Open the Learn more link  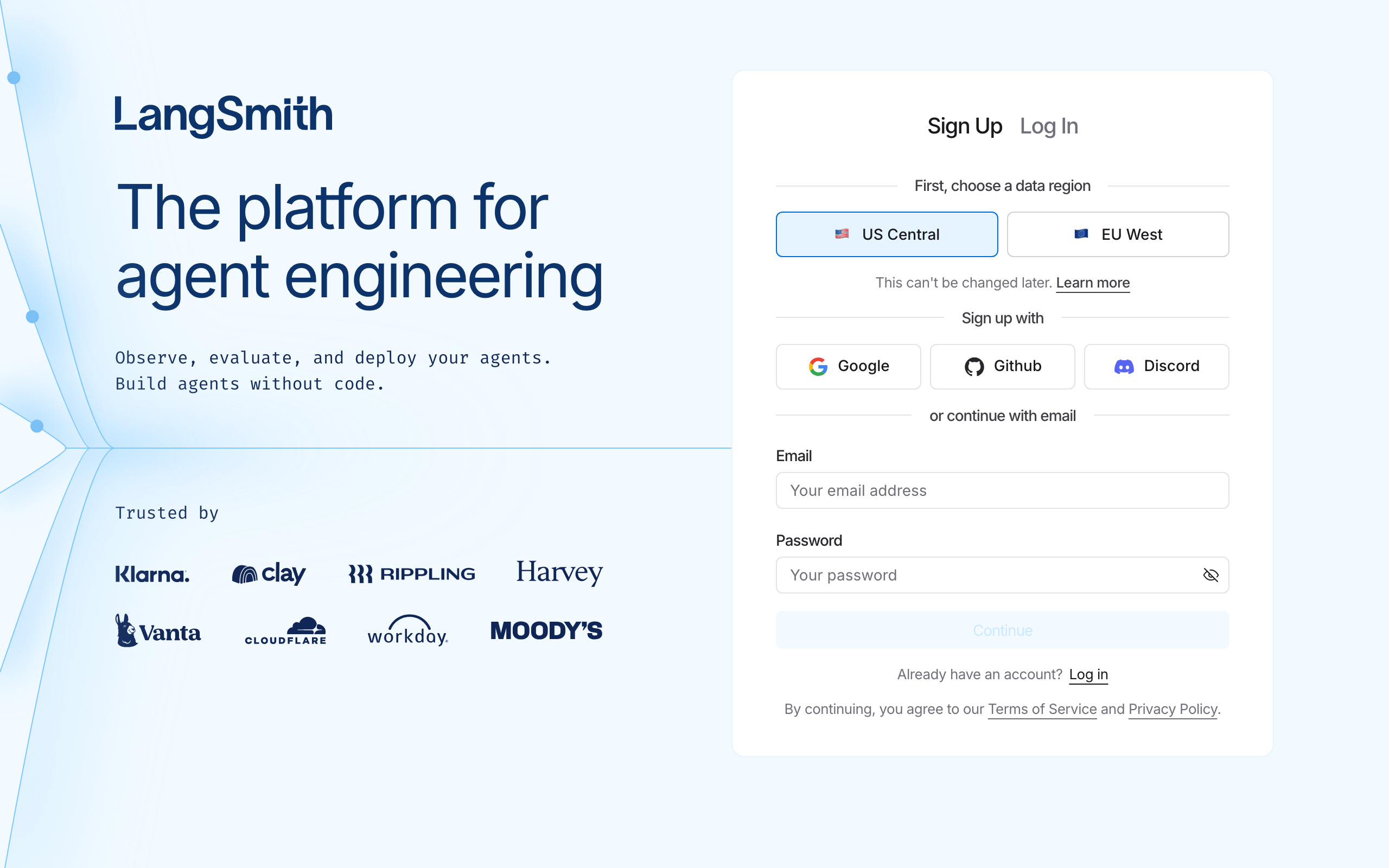pyautogui.click(x=1092, y=283)
